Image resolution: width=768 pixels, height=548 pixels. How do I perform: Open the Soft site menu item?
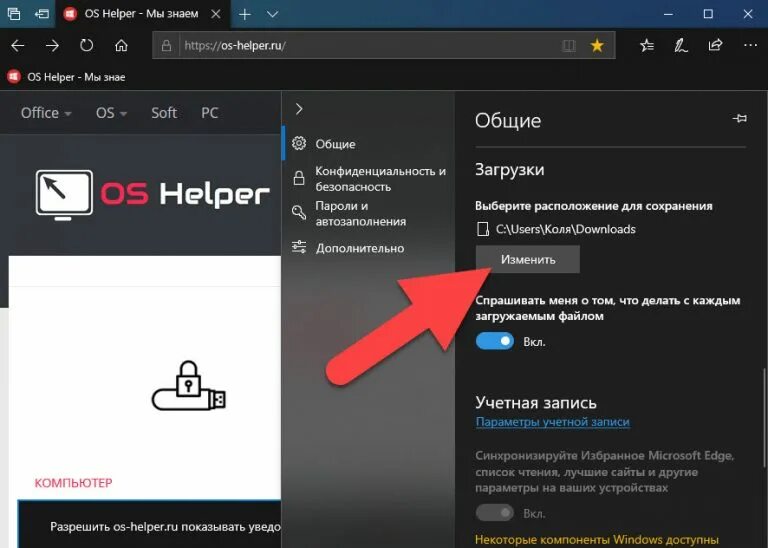(164, 113)
